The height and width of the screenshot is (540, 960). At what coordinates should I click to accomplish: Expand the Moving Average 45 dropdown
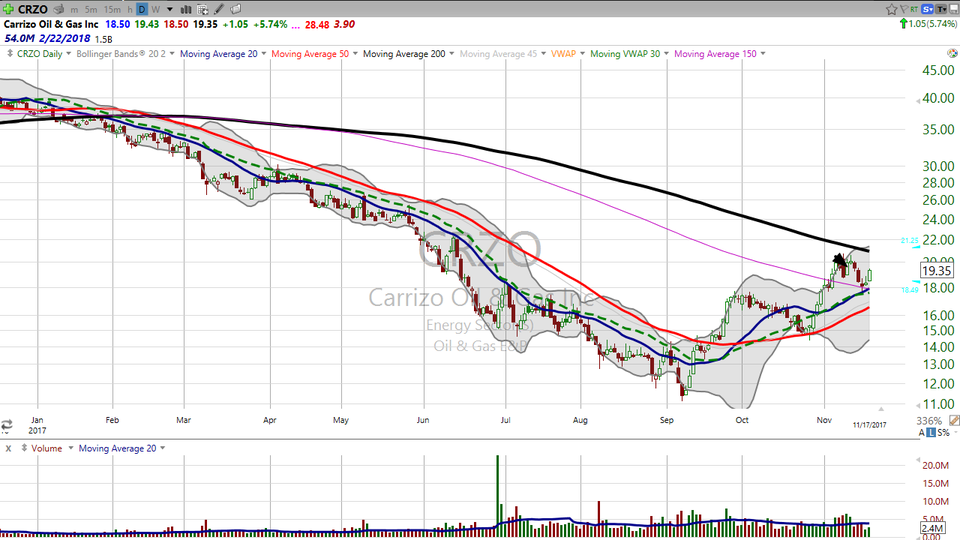point(543,54)
